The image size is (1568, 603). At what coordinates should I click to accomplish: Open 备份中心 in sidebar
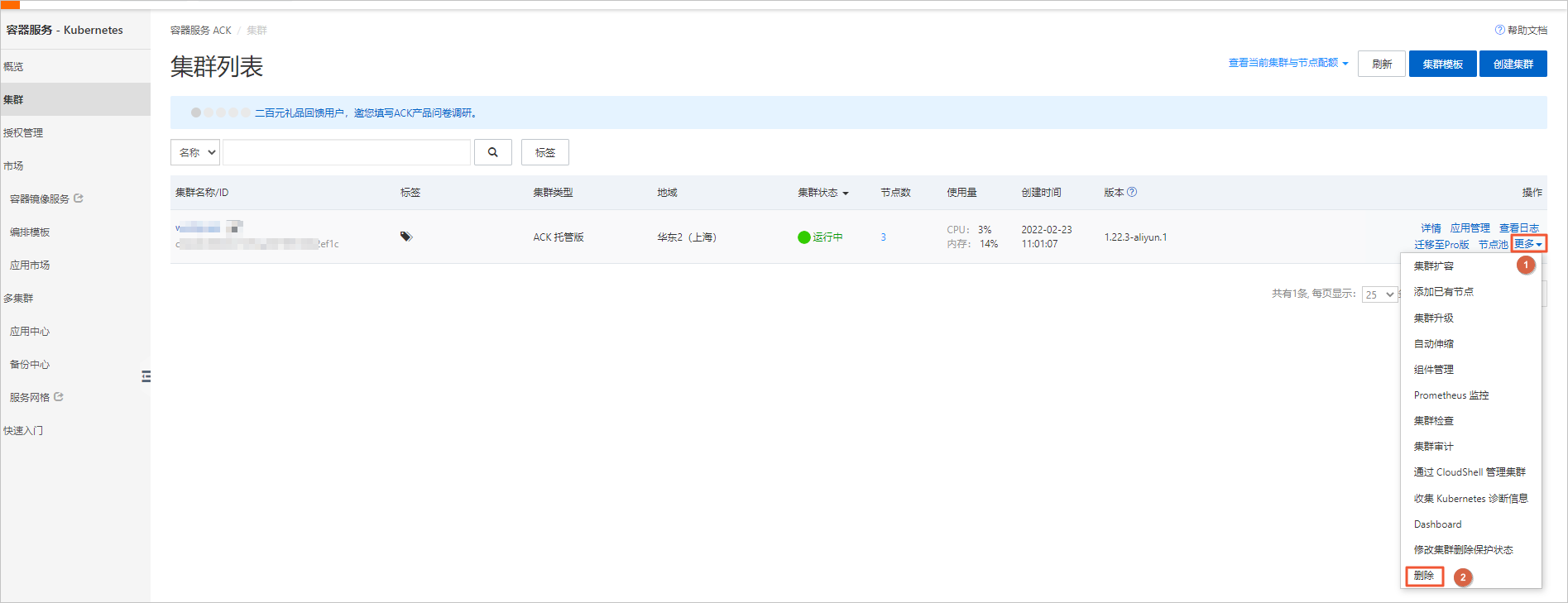point(30,364)
